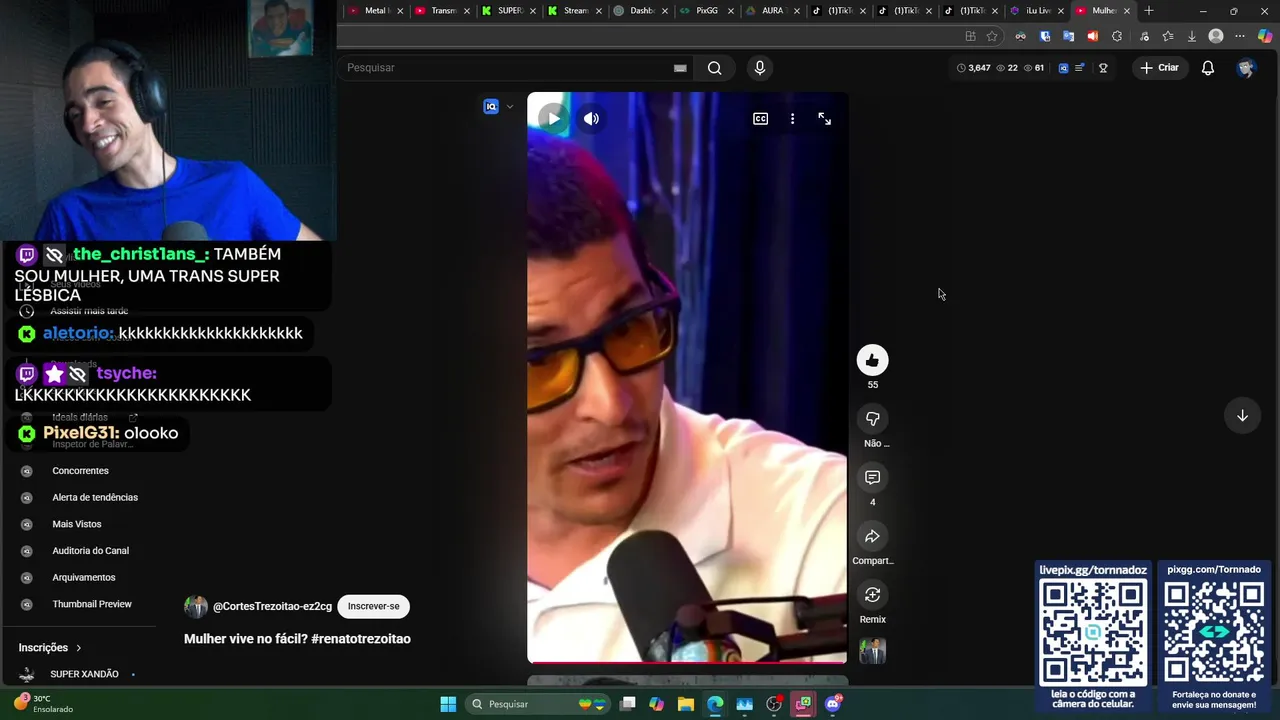Open YouTube notifications bell

tap(1208, 68)
